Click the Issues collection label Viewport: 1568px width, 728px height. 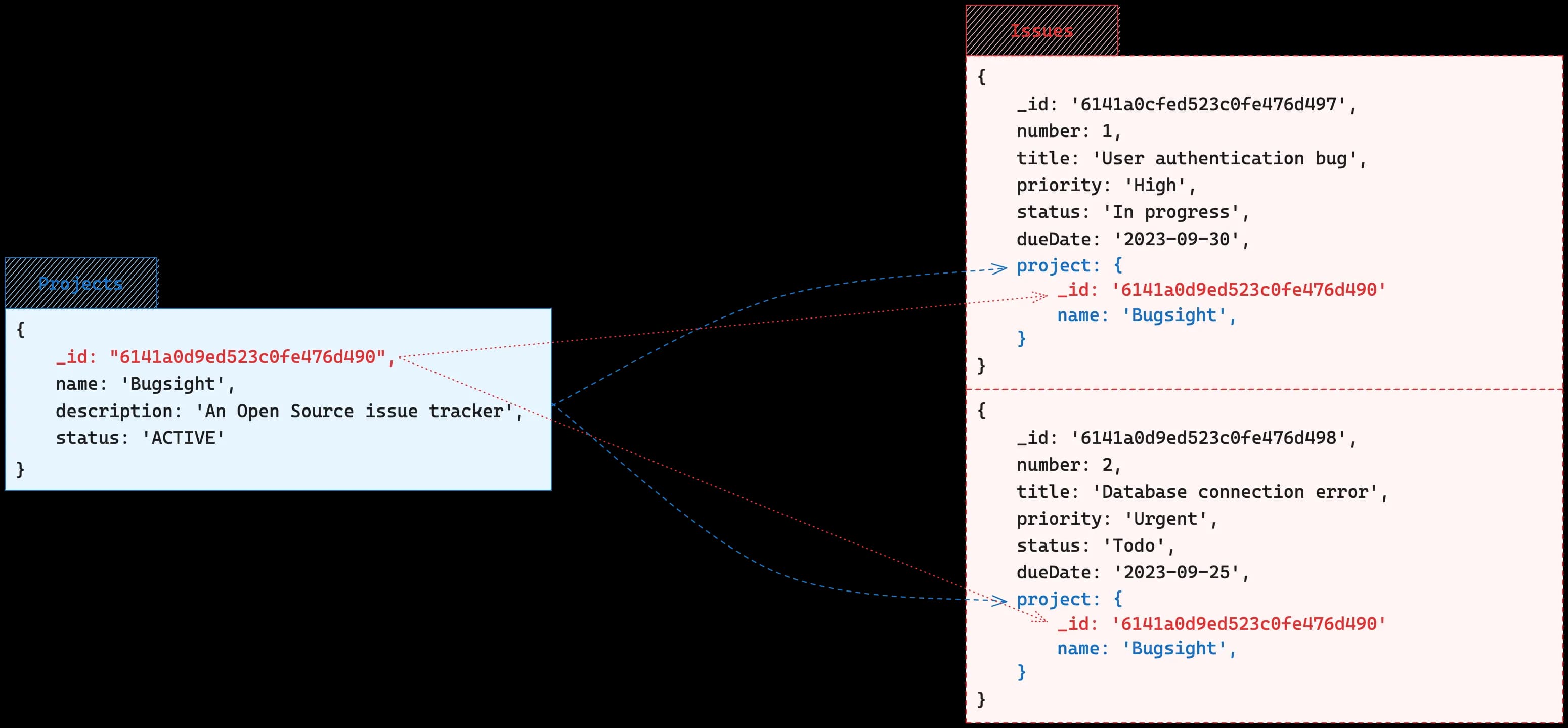[x=1042, y=30]
